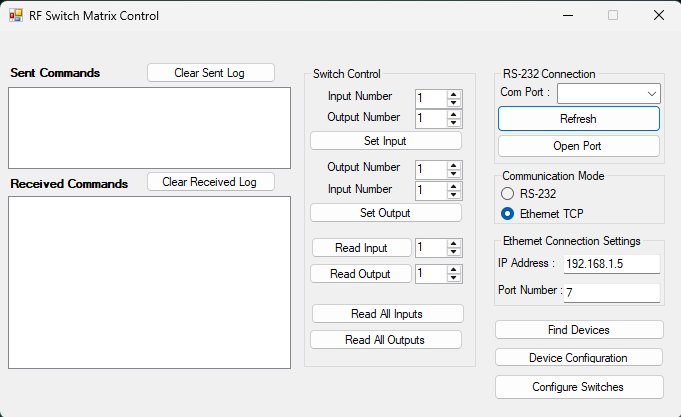
Task: Click the Port Number text field
Action: (612, 292)
